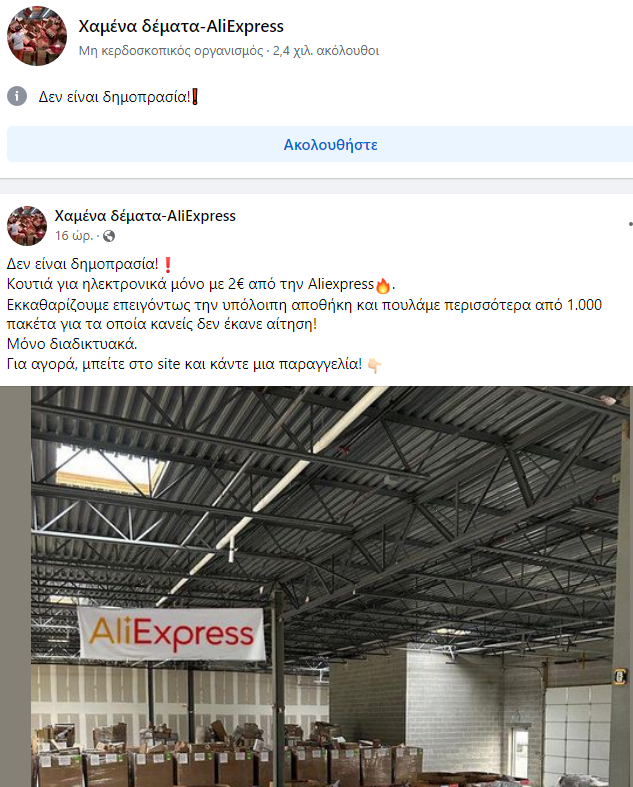The height and width of the screenshot is (787, 633).
Task: Click the globe public-visibility icon
Action: (108, 236)
